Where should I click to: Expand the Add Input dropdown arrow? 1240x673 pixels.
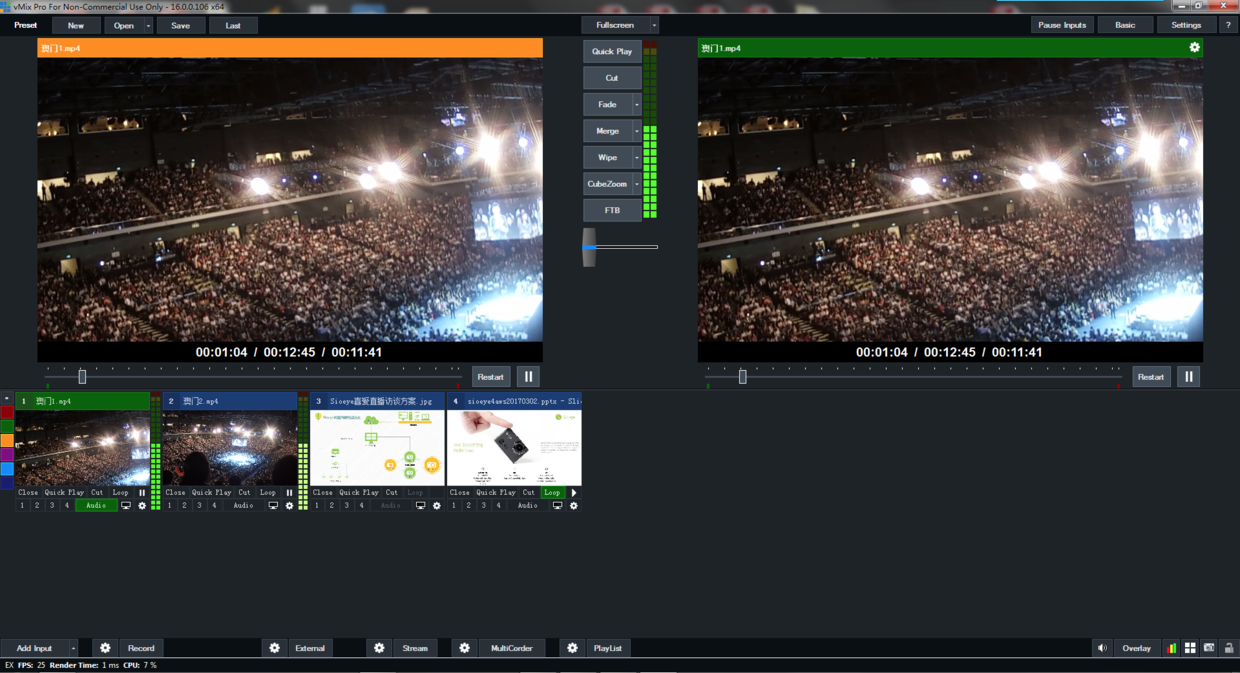(72, 648)
